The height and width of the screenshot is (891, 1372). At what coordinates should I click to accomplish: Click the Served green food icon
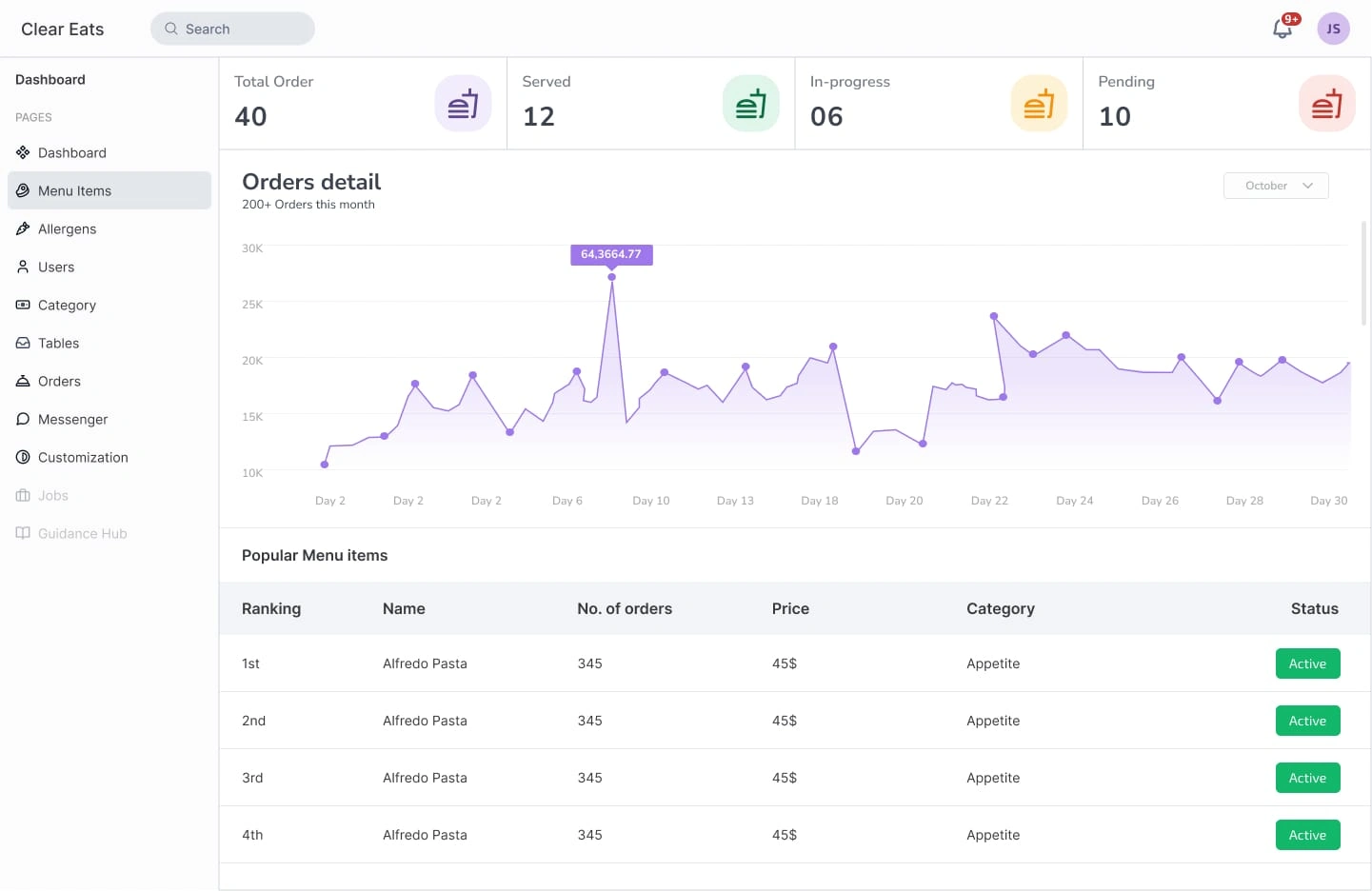pyautogui.click(x=751, y=103)
